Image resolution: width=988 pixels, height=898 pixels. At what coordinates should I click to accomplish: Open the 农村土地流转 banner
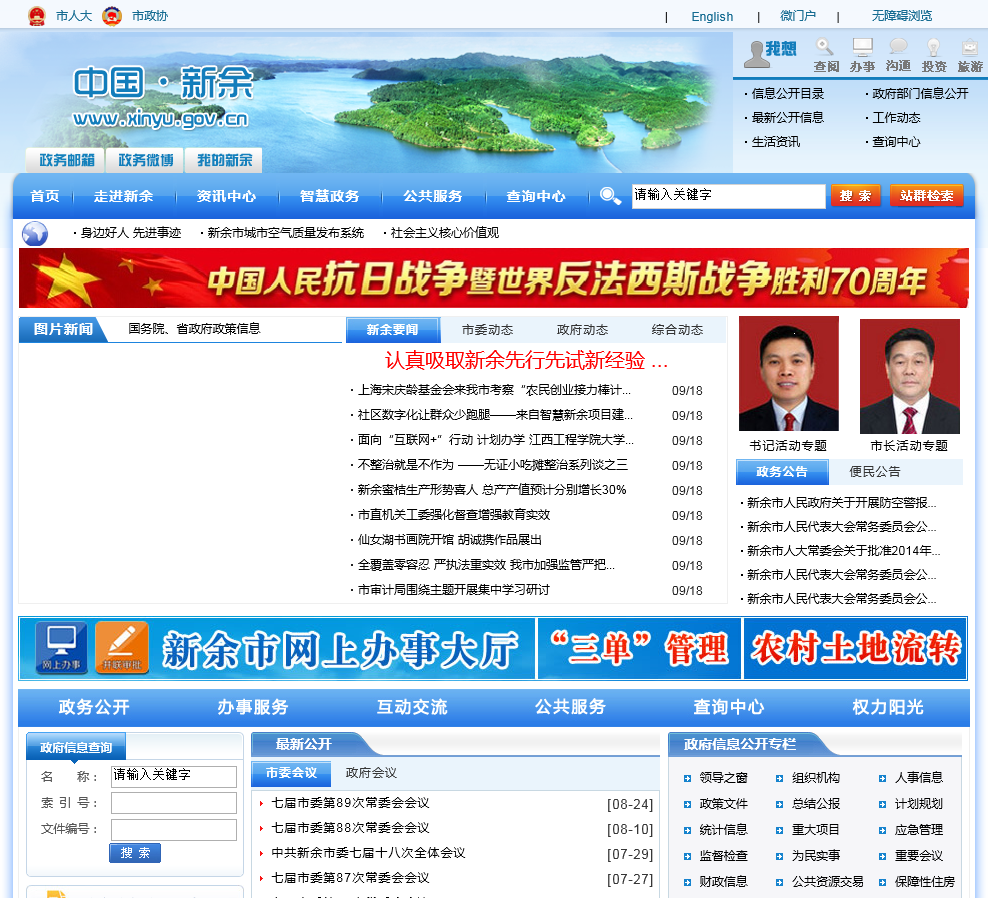pyautogui.click(x=855, y=648)
